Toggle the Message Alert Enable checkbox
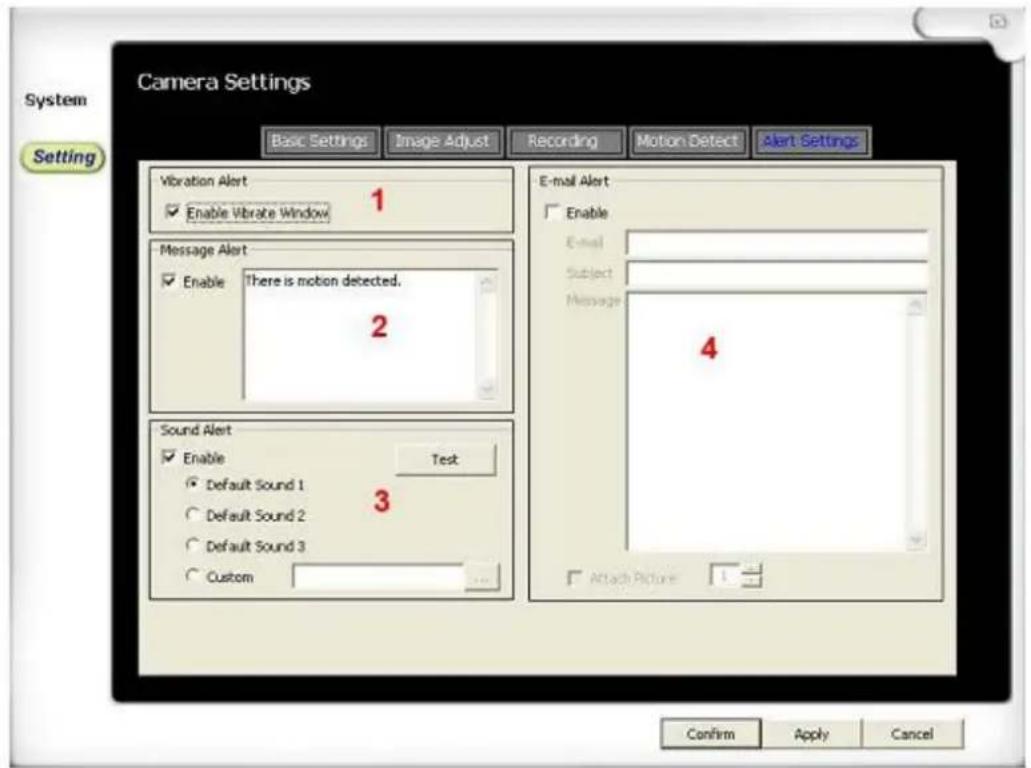This screenshot has height=768, width=1031. tap(169, 283)
